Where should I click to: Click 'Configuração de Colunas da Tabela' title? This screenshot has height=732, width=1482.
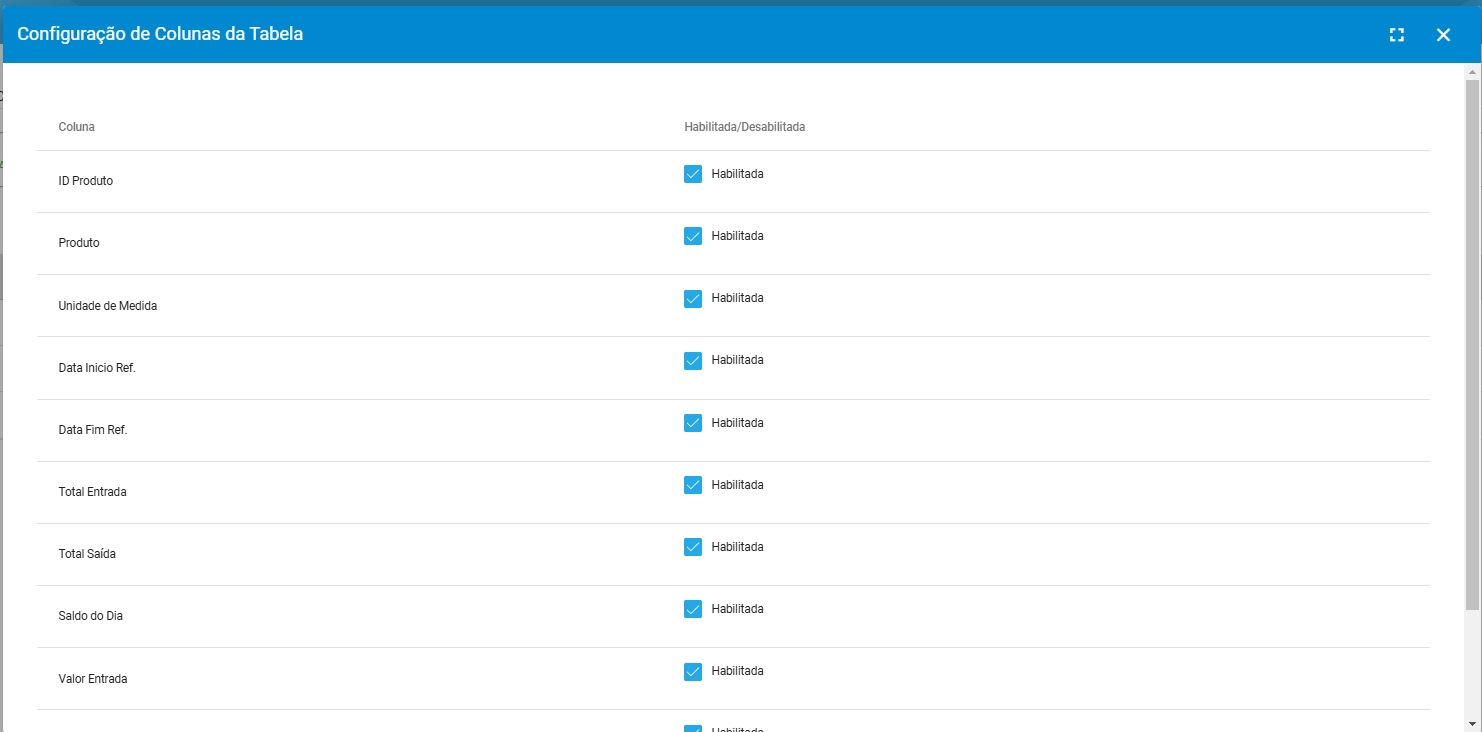(x=160, y=34)
